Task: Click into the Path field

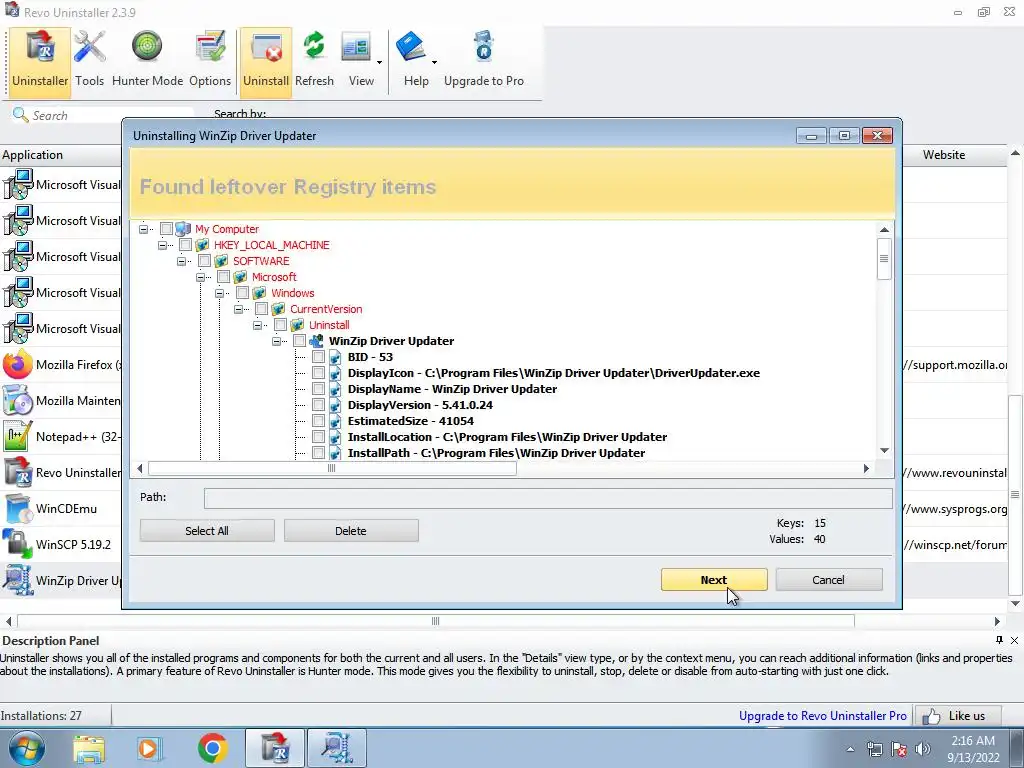Action: coord(548,498)
